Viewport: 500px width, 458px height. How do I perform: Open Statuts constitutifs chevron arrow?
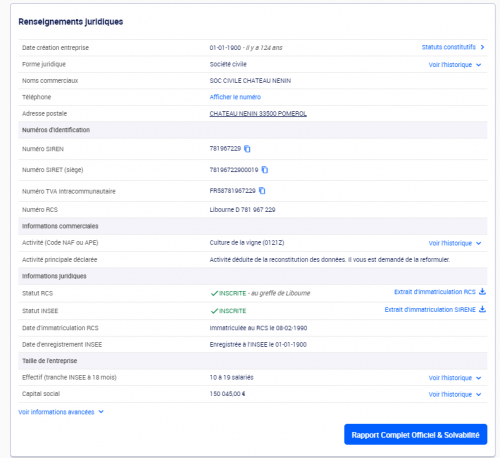[x=482, y=47]
